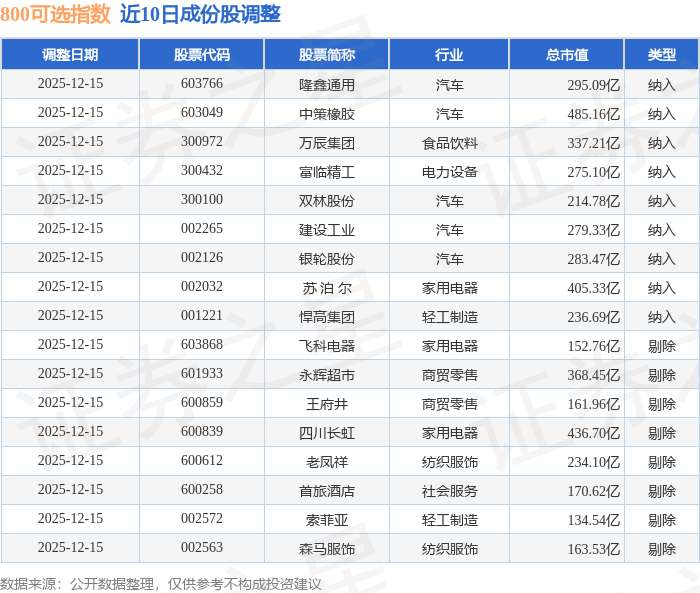Click market value 279.33亿
The image size is (700, 593).
594,230
